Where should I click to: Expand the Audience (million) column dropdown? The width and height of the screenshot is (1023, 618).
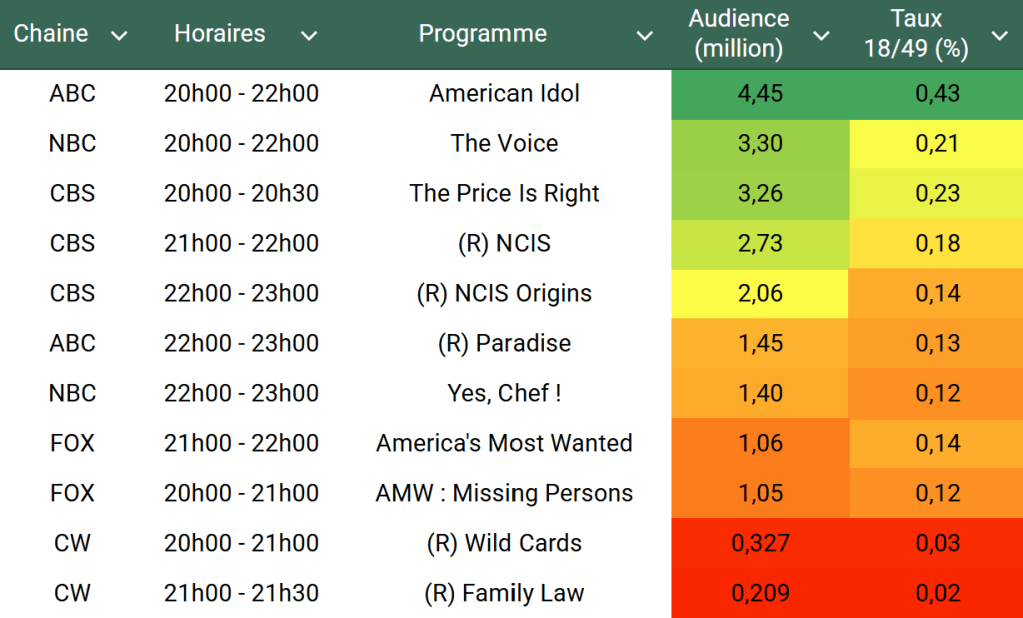[822, 36]
